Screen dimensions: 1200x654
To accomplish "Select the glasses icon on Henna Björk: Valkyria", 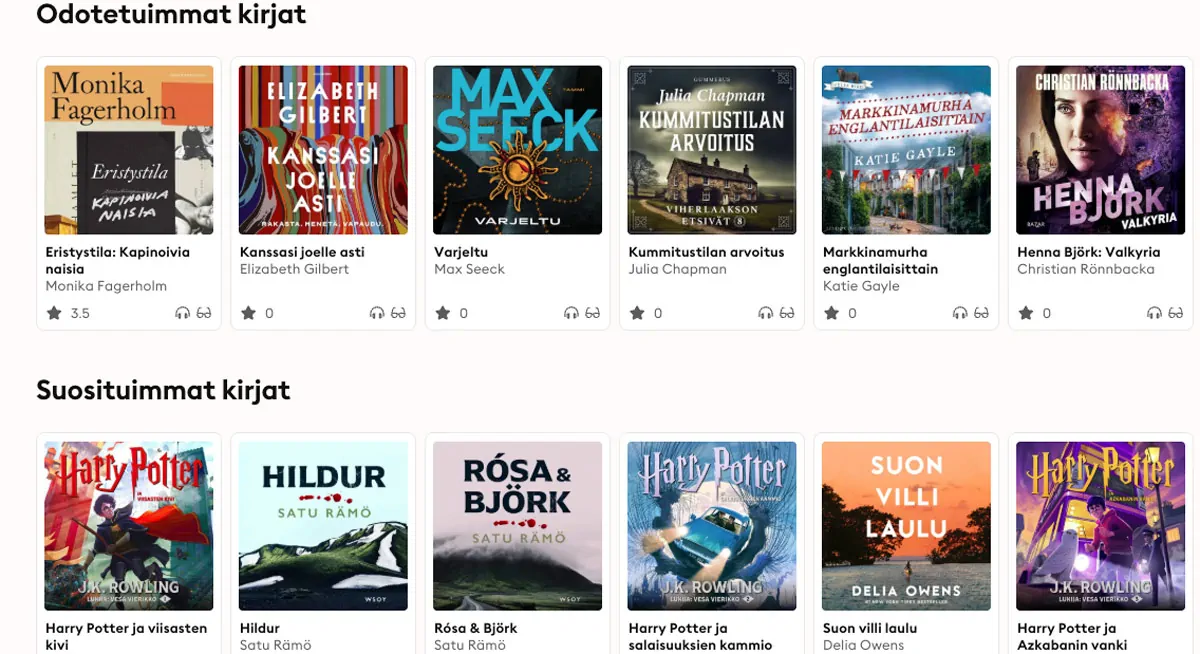I will pyautogui.click(x=1178, y=312).
